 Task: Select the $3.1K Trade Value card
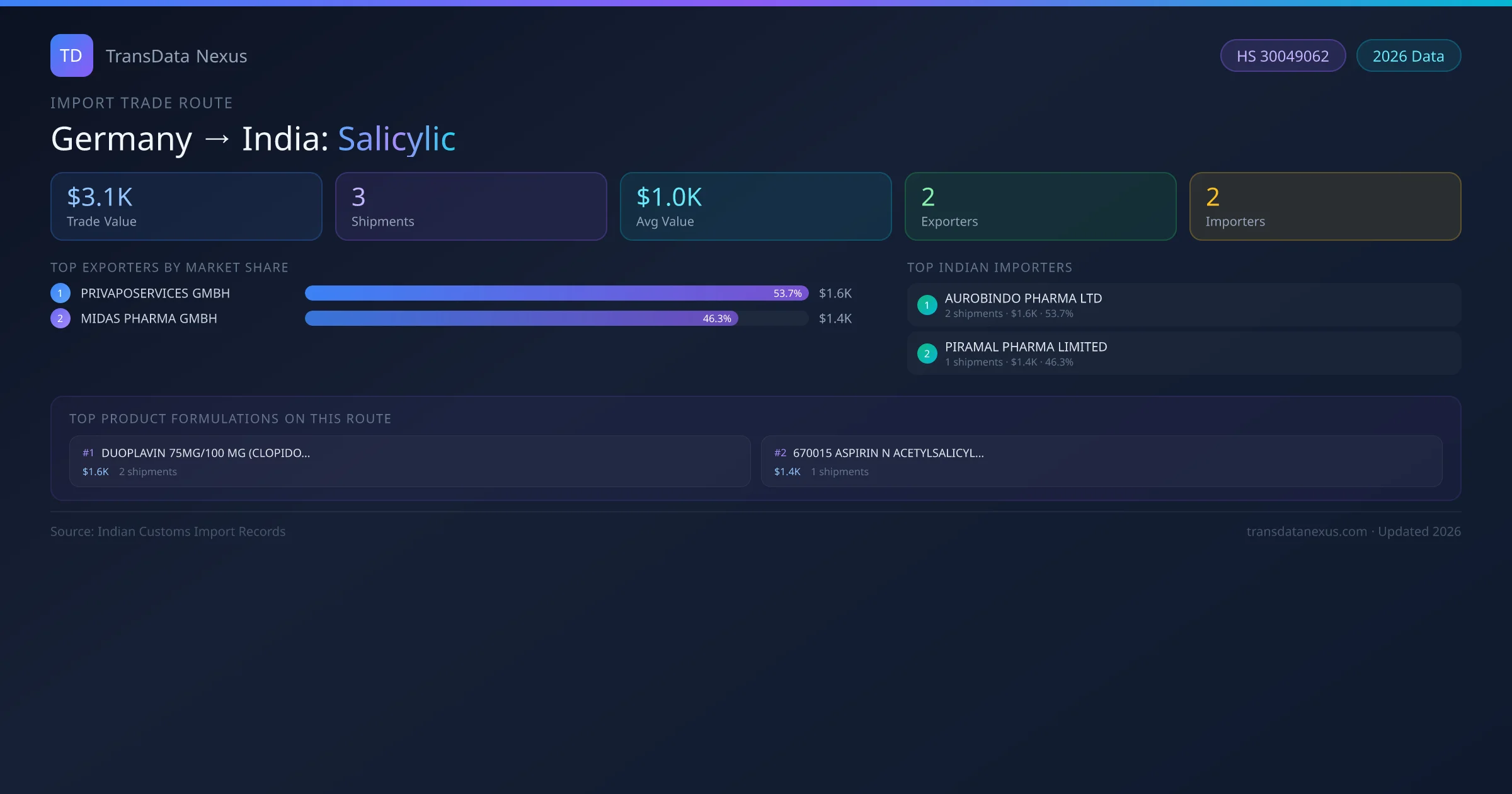(186, 207)
